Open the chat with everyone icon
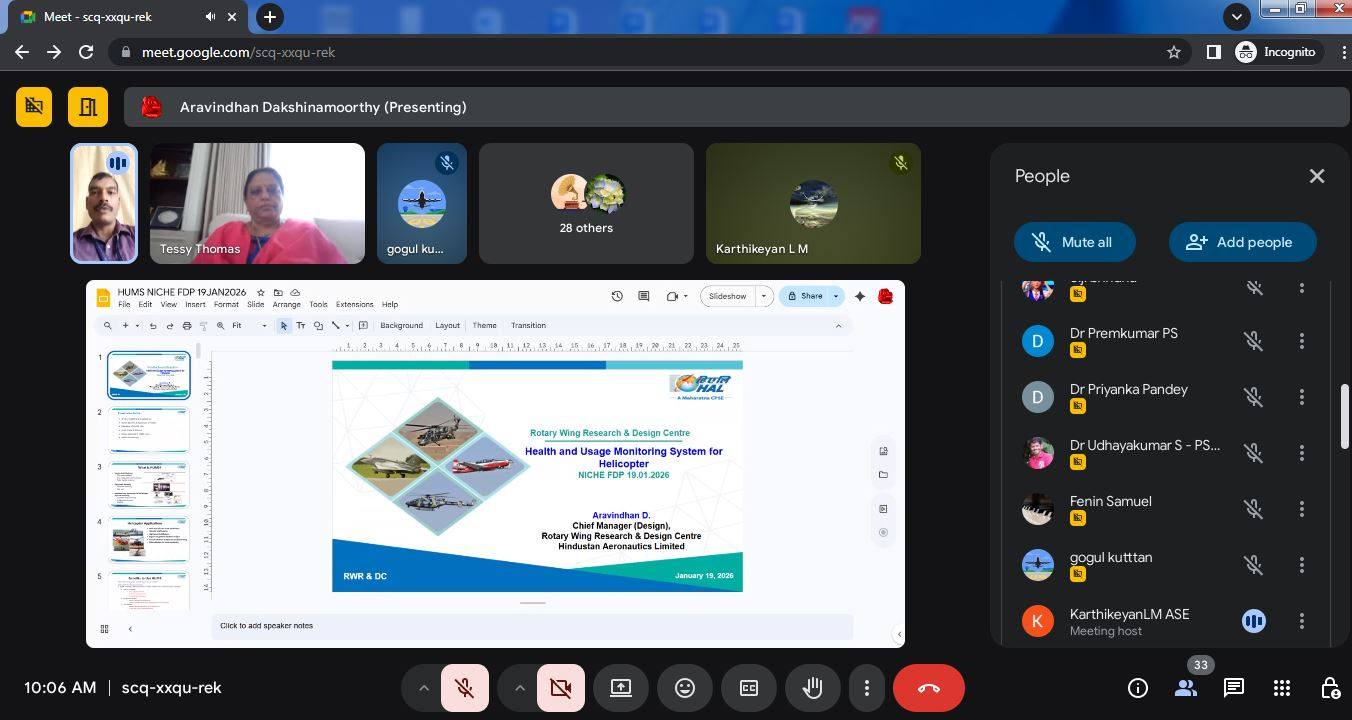The width and height of the screenshot is (1352, 720). [x=1234, y=688]
